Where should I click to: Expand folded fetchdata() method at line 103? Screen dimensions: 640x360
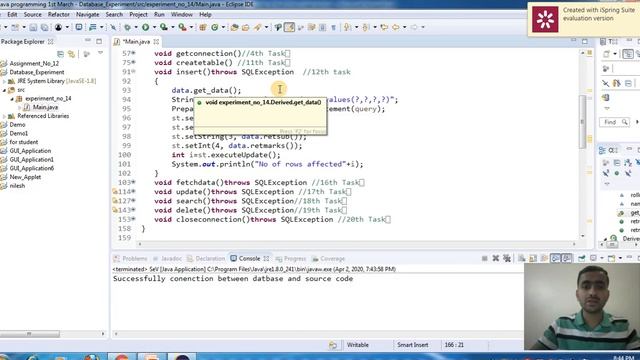pyautogui.click(x=133, y=182)
